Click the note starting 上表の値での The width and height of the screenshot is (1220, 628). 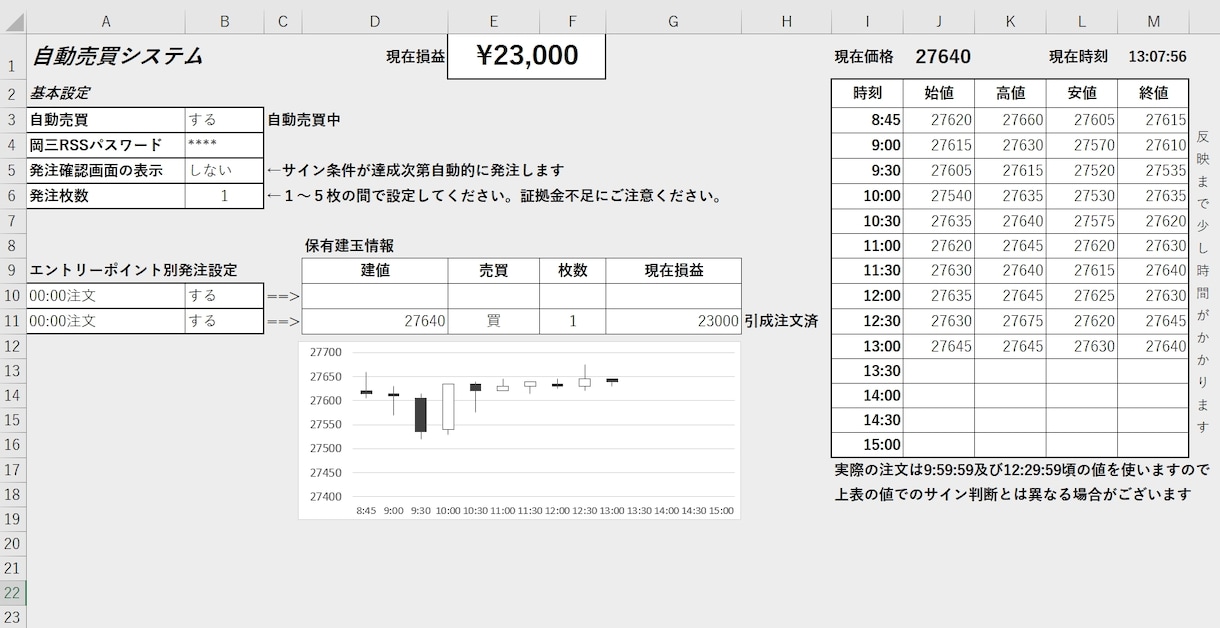[x=1013, y=494]
